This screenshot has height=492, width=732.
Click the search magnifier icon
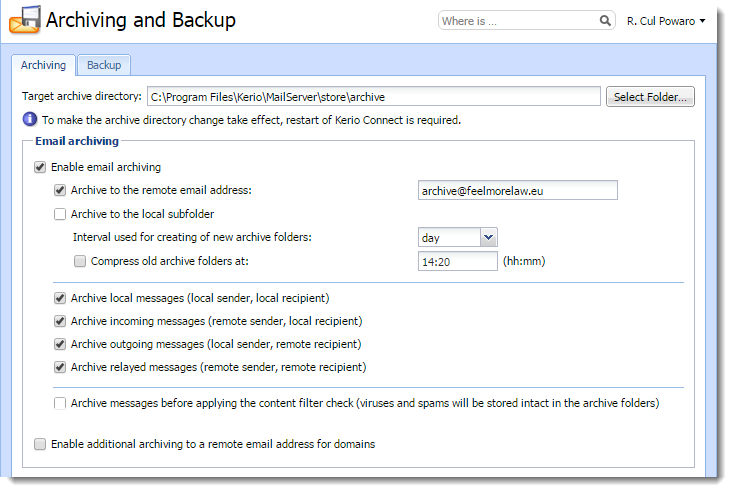[x=605, y=21]
